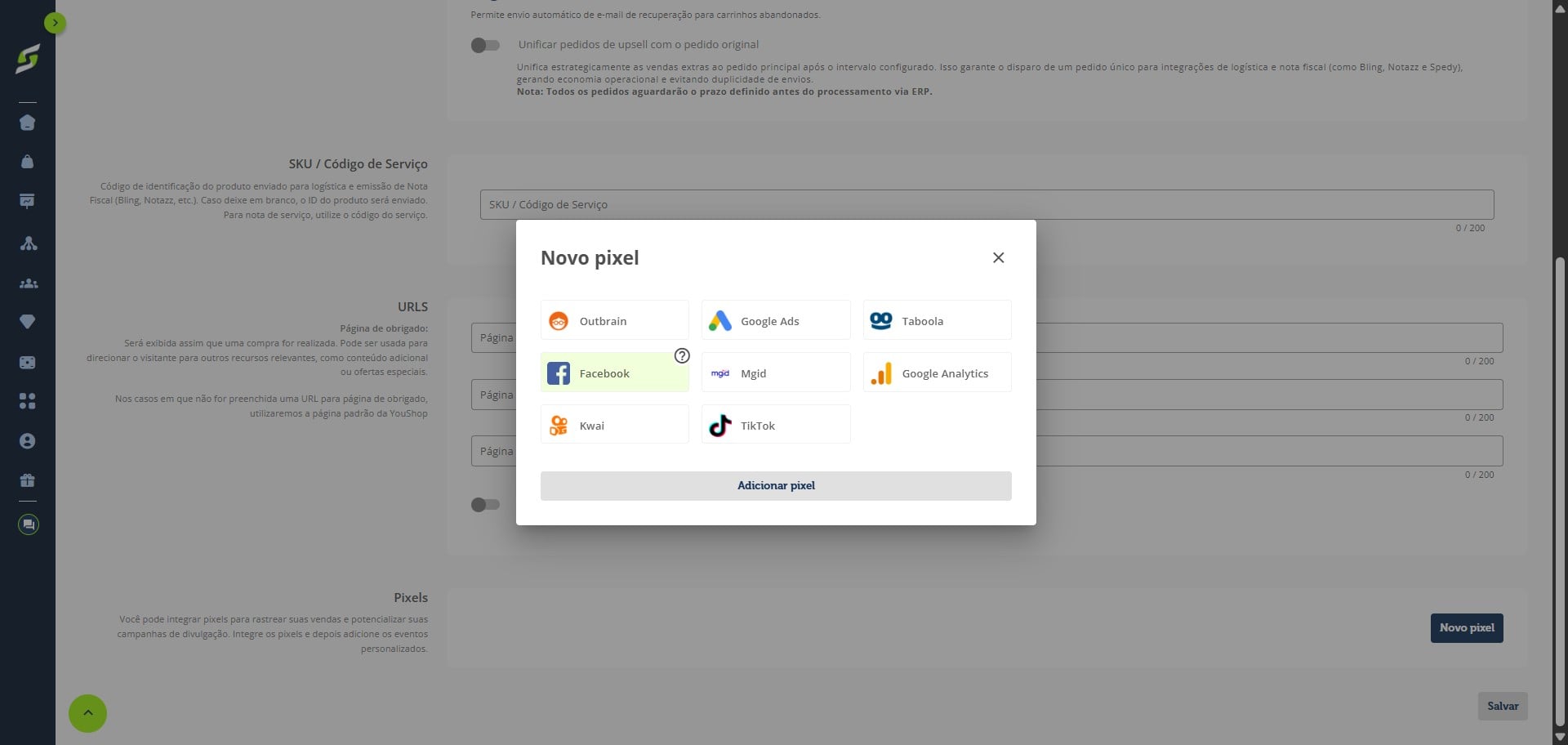Open the network hierarchy icon in sidebar
Image resolution: width=1568 pixels, height=745 pixels.
28,243
